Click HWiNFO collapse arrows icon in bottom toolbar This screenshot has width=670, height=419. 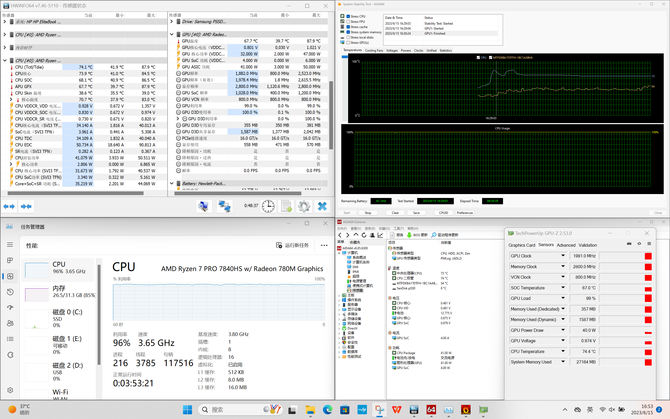26,206
